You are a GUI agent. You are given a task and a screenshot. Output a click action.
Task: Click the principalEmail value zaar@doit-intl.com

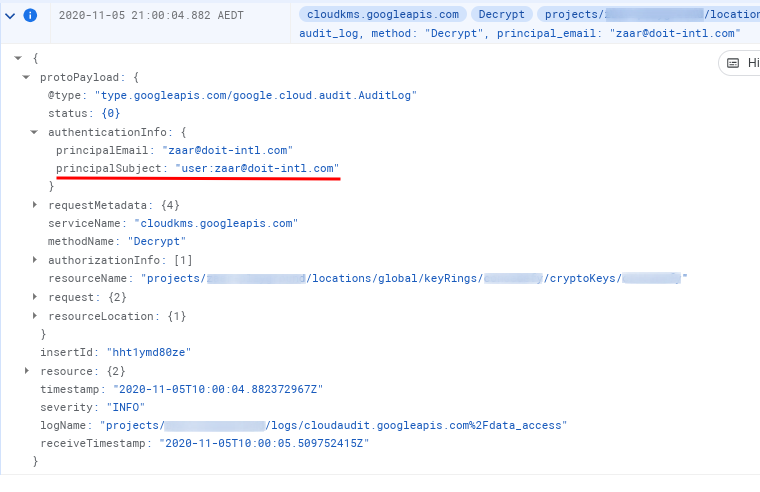[x=227, y=150]
